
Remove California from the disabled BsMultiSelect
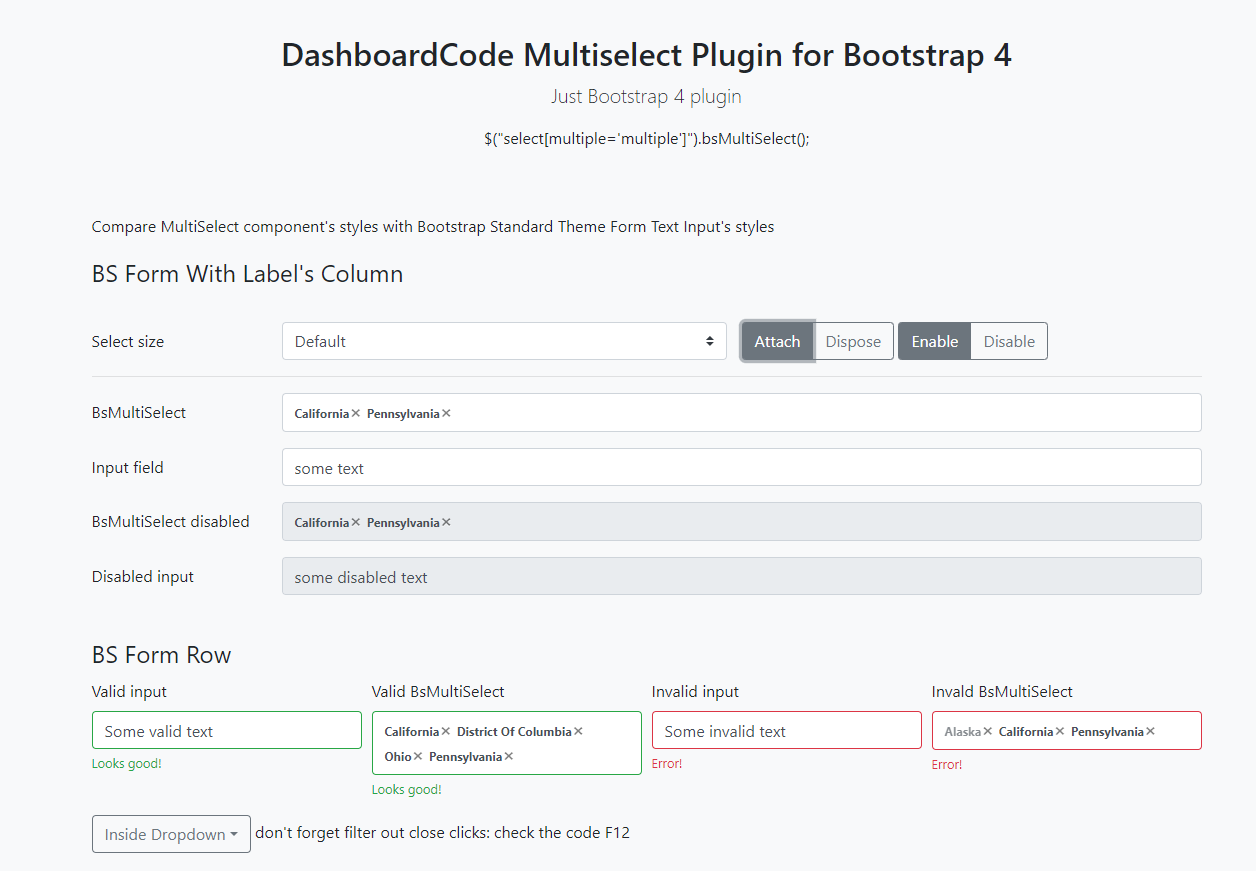click(x=355, y=521)
